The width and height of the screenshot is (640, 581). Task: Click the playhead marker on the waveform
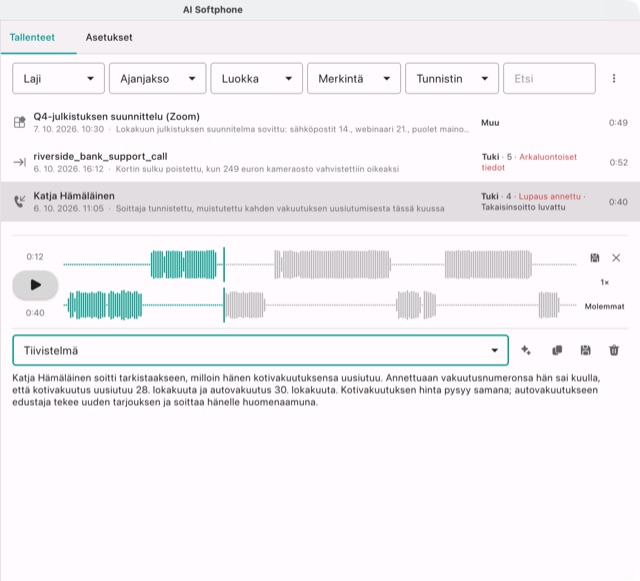click(x=224, y=285)
